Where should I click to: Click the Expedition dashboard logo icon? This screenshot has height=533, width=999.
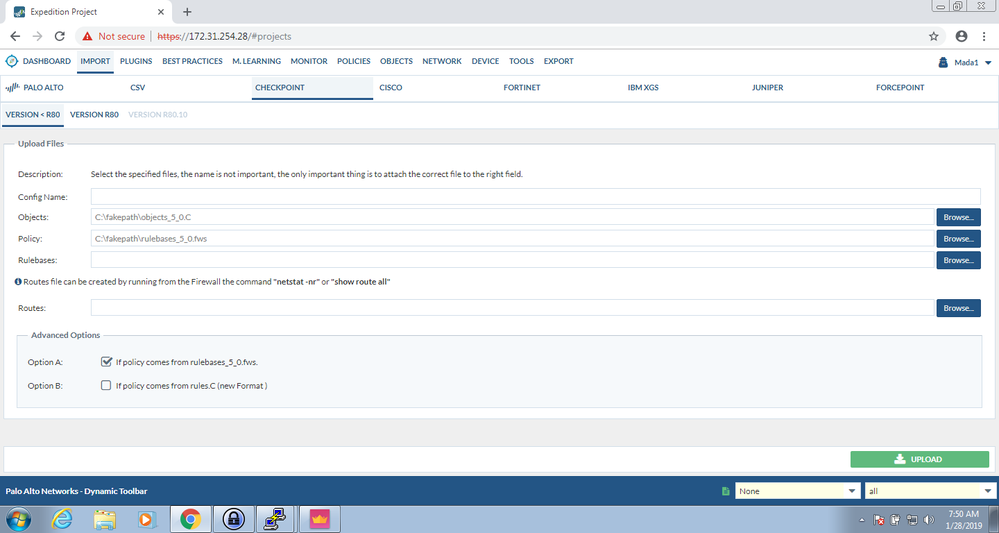(11, 61)
